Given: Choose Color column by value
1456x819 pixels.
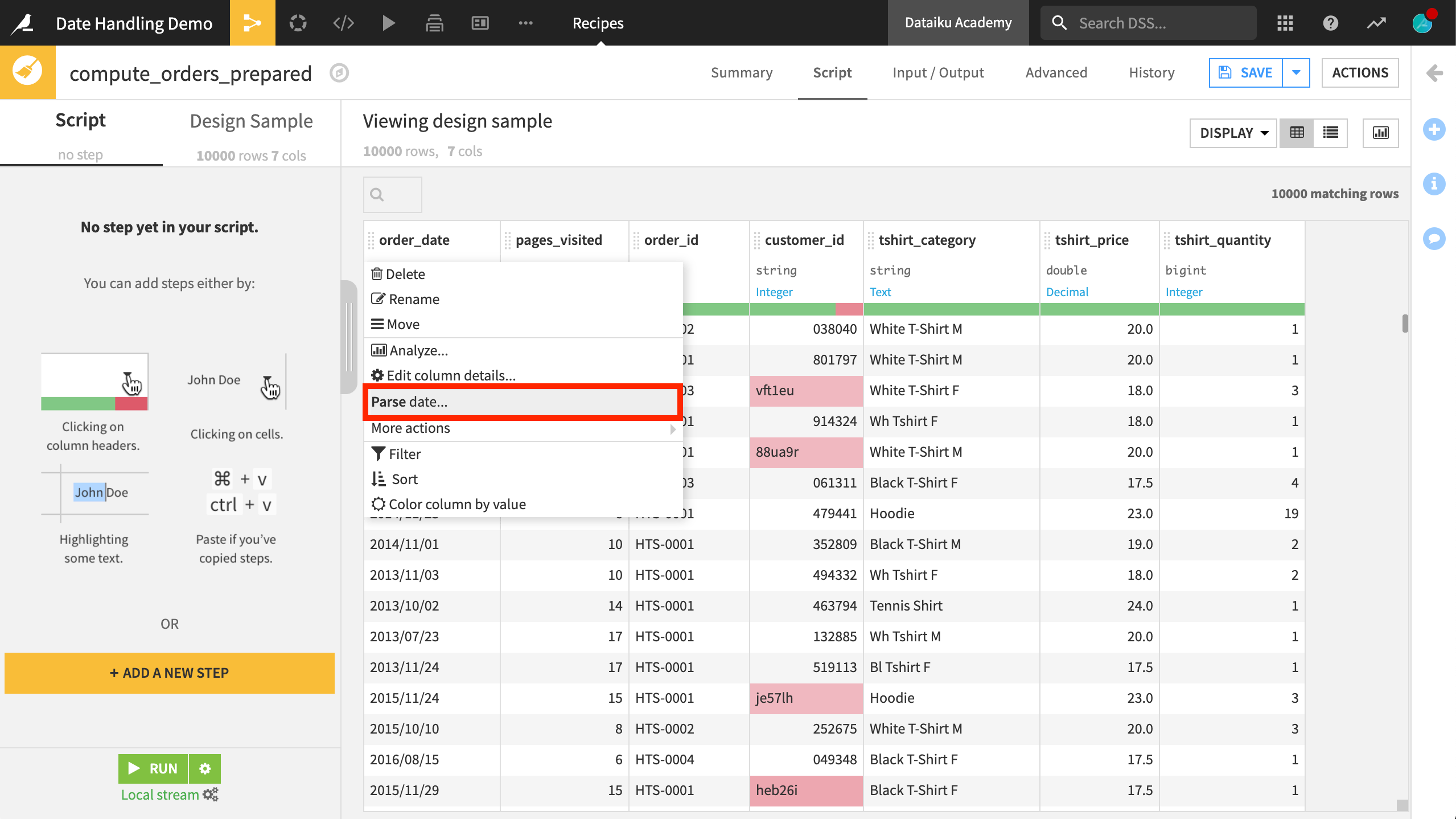Looking at the screenshot, I should [x=523, y=505].
